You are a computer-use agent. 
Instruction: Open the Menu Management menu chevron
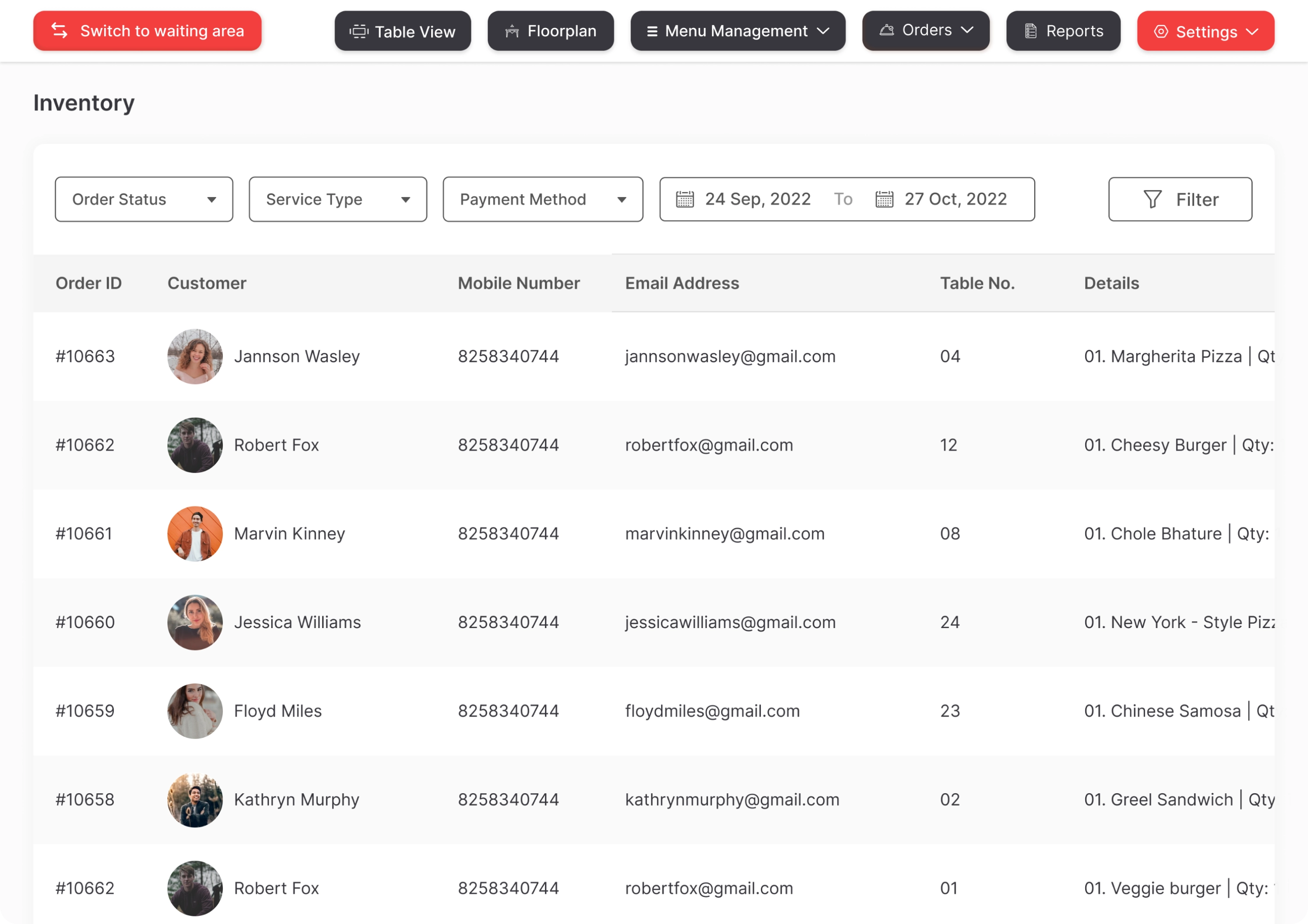click(x=823, y=31)
